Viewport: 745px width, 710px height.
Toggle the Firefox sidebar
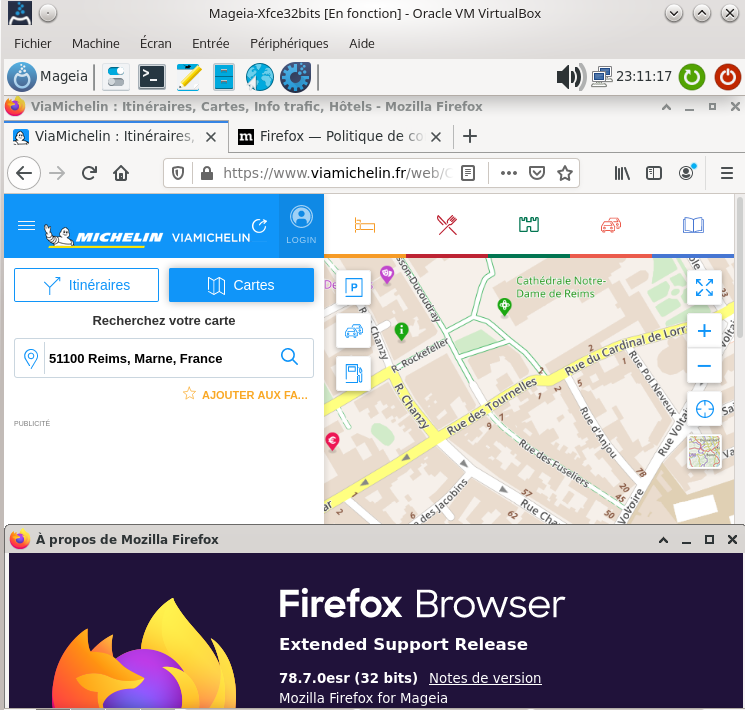point(654,173)
